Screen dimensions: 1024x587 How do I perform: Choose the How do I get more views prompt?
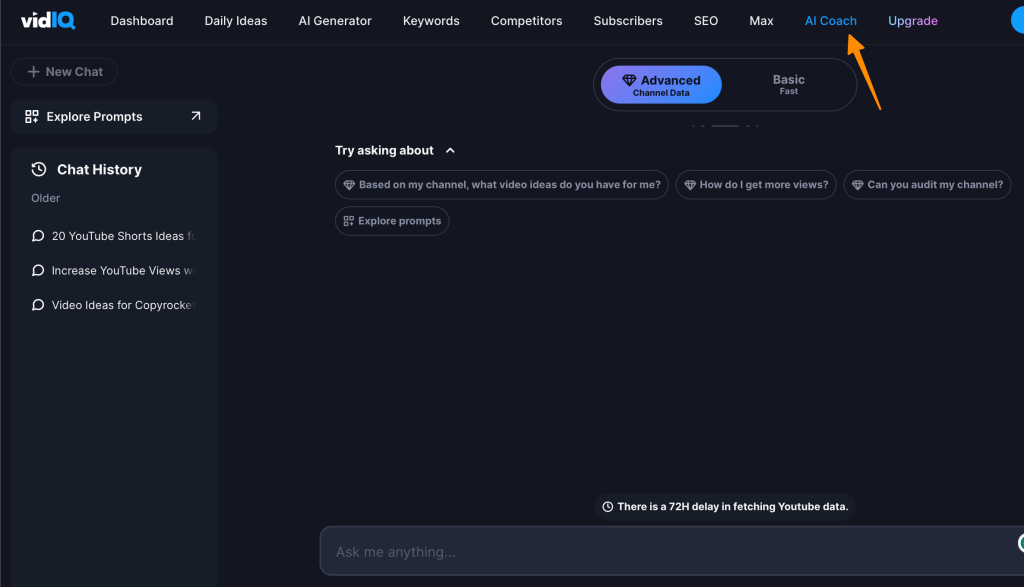(756, 185)
